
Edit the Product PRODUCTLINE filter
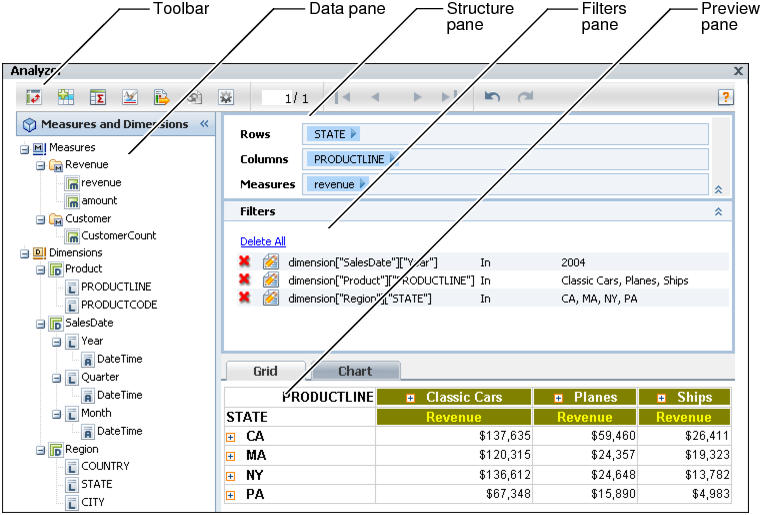(x=271, y=280)
